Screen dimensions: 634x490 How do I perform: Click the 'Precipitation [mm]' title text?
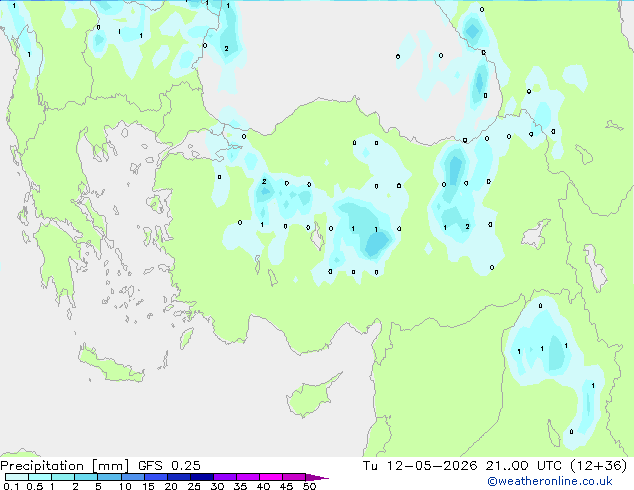tap(65, 466)
